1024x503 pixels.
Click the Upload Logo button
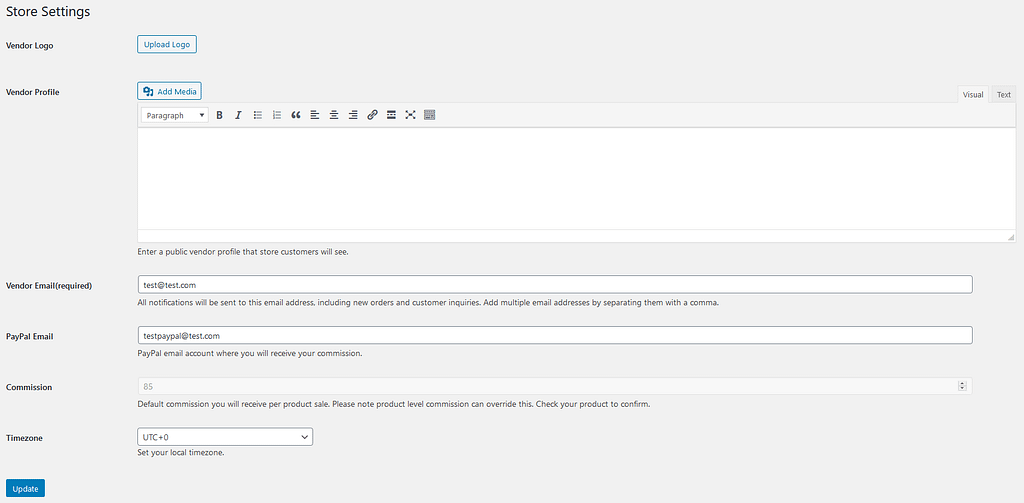coord(167,44)
